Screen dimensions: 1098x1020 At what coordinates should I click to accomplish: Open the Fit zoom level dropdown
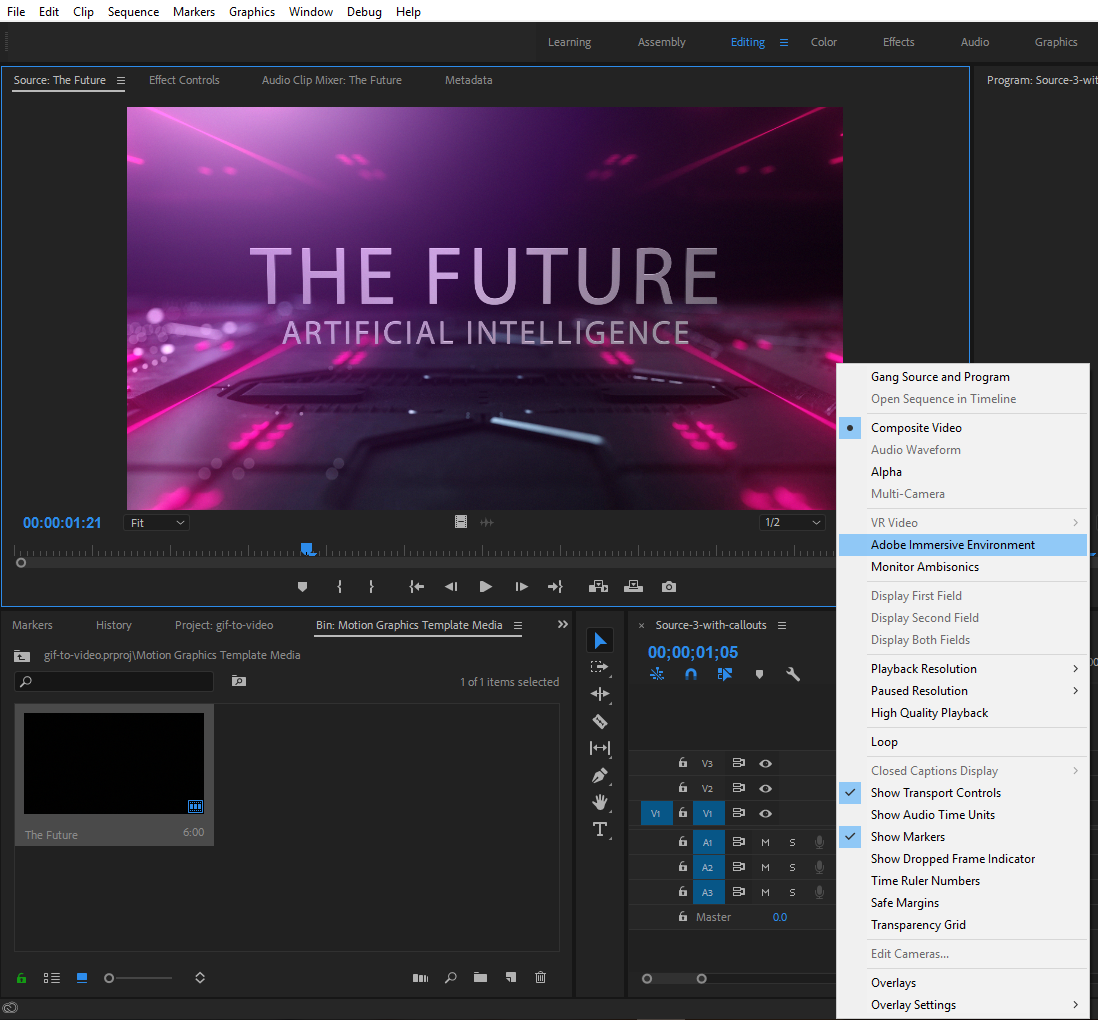[156, 522]
